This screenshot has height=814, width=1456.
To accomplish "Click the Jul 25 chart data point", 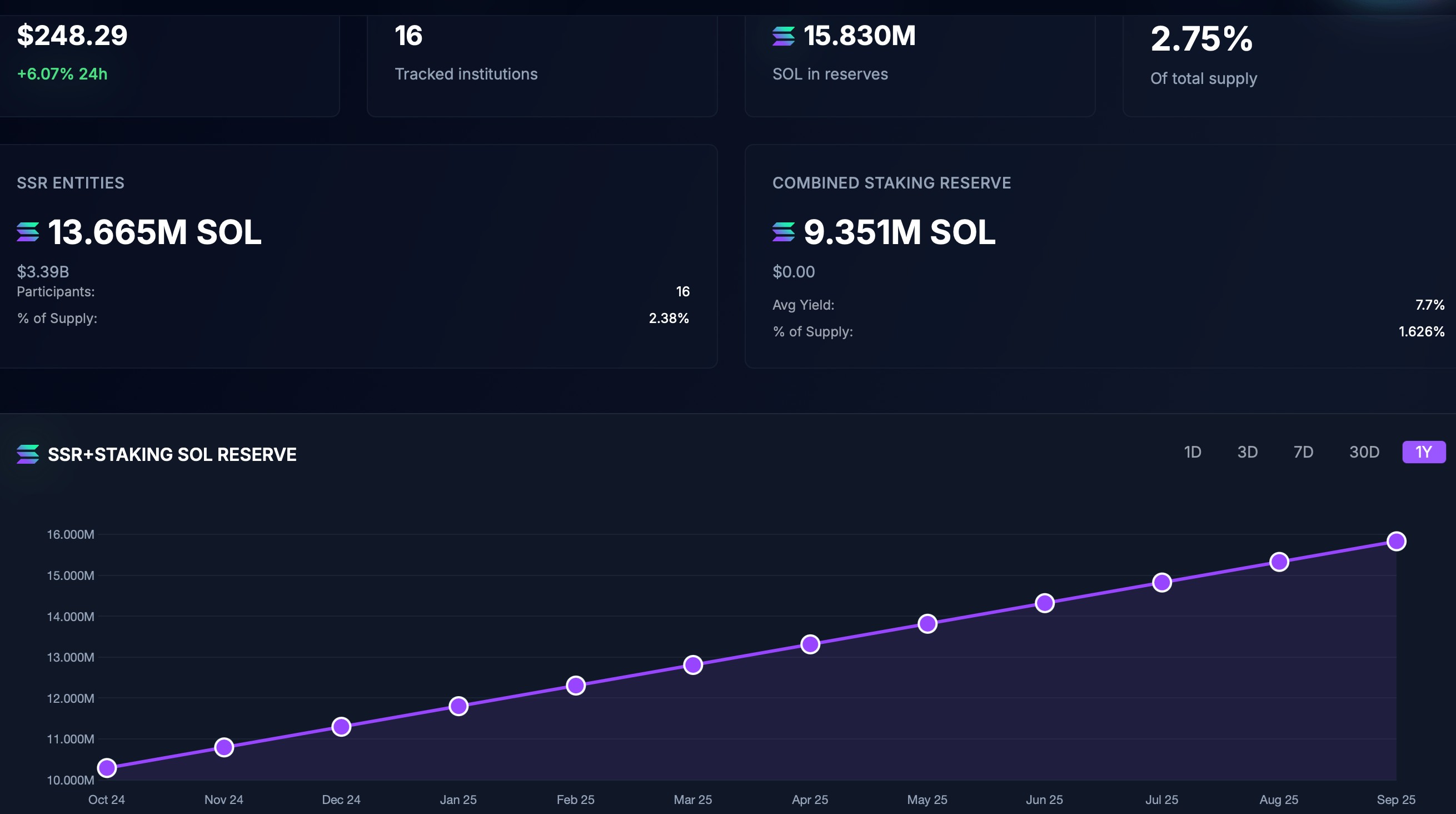I will click(1161, 583).
